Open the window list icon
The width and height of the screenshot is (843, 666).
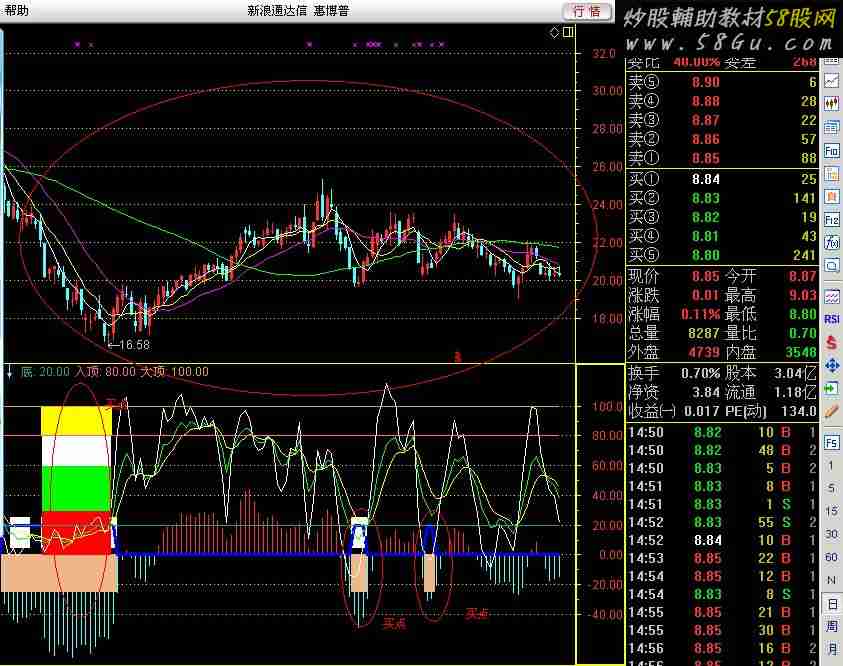pyautogui.click(x=832, y=127)
